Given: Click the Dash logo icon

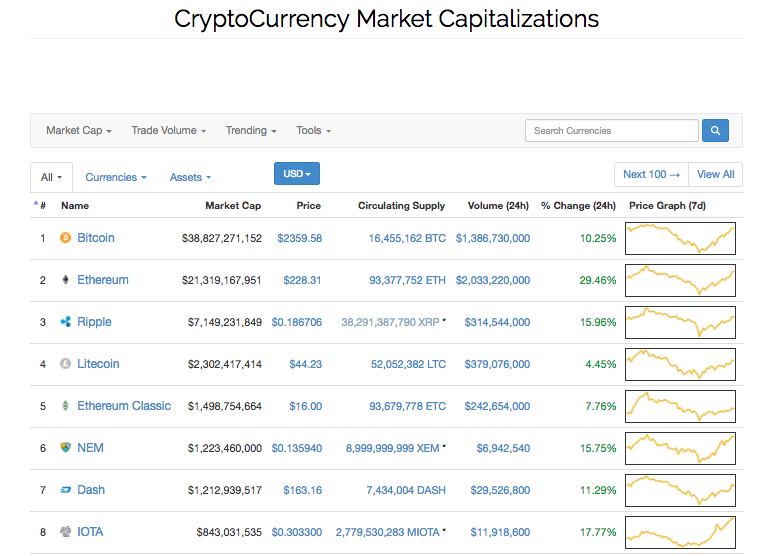Looking at the screenshot, I should pos(66,490).
